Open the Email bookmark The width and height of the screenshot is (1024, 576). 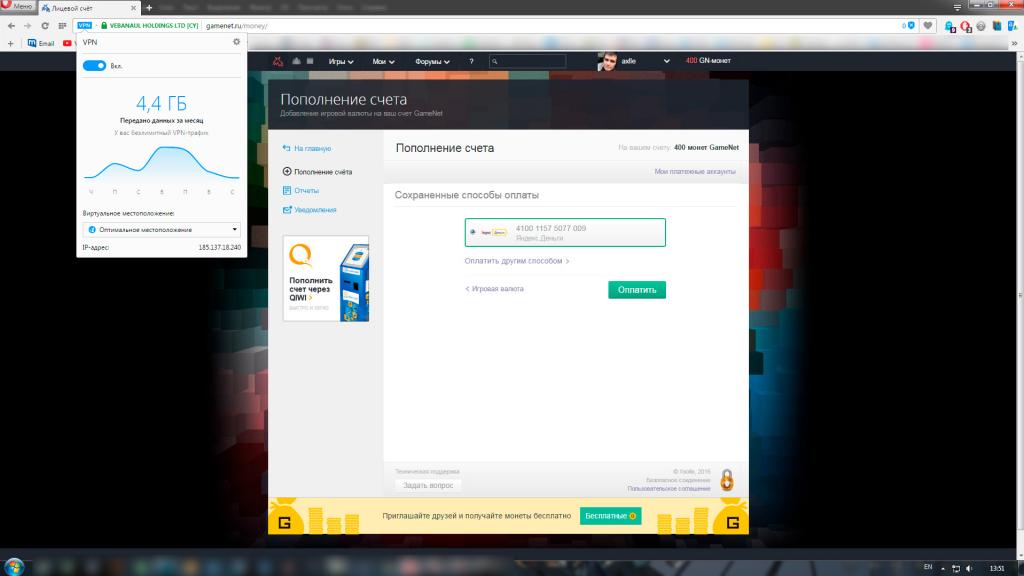[40, 43]
